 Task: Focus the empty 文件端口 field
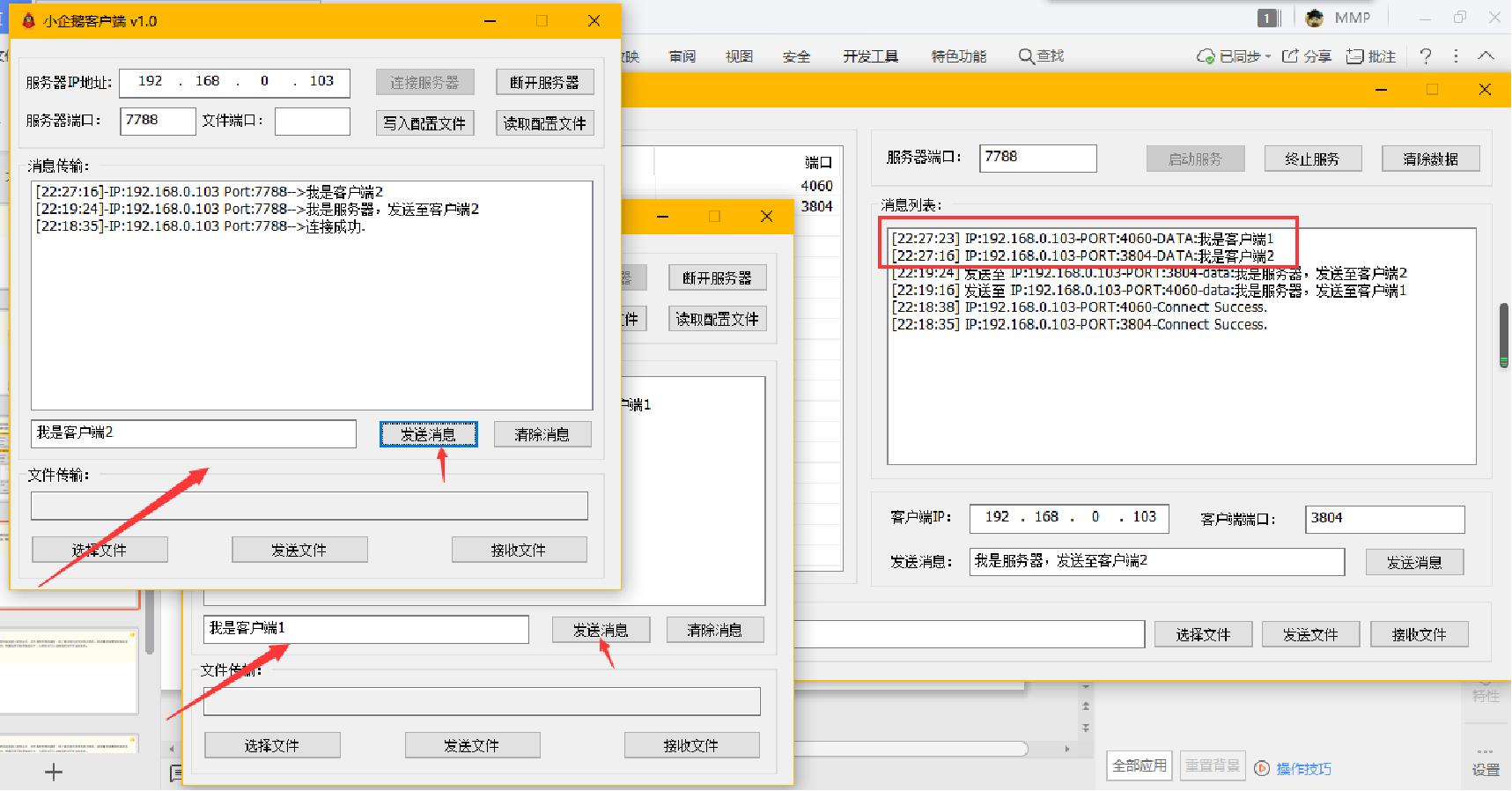click(x=313, y=121)
